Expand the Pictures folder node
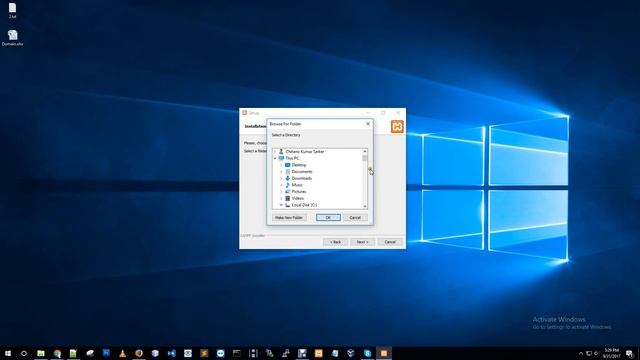 pos(281,191)
